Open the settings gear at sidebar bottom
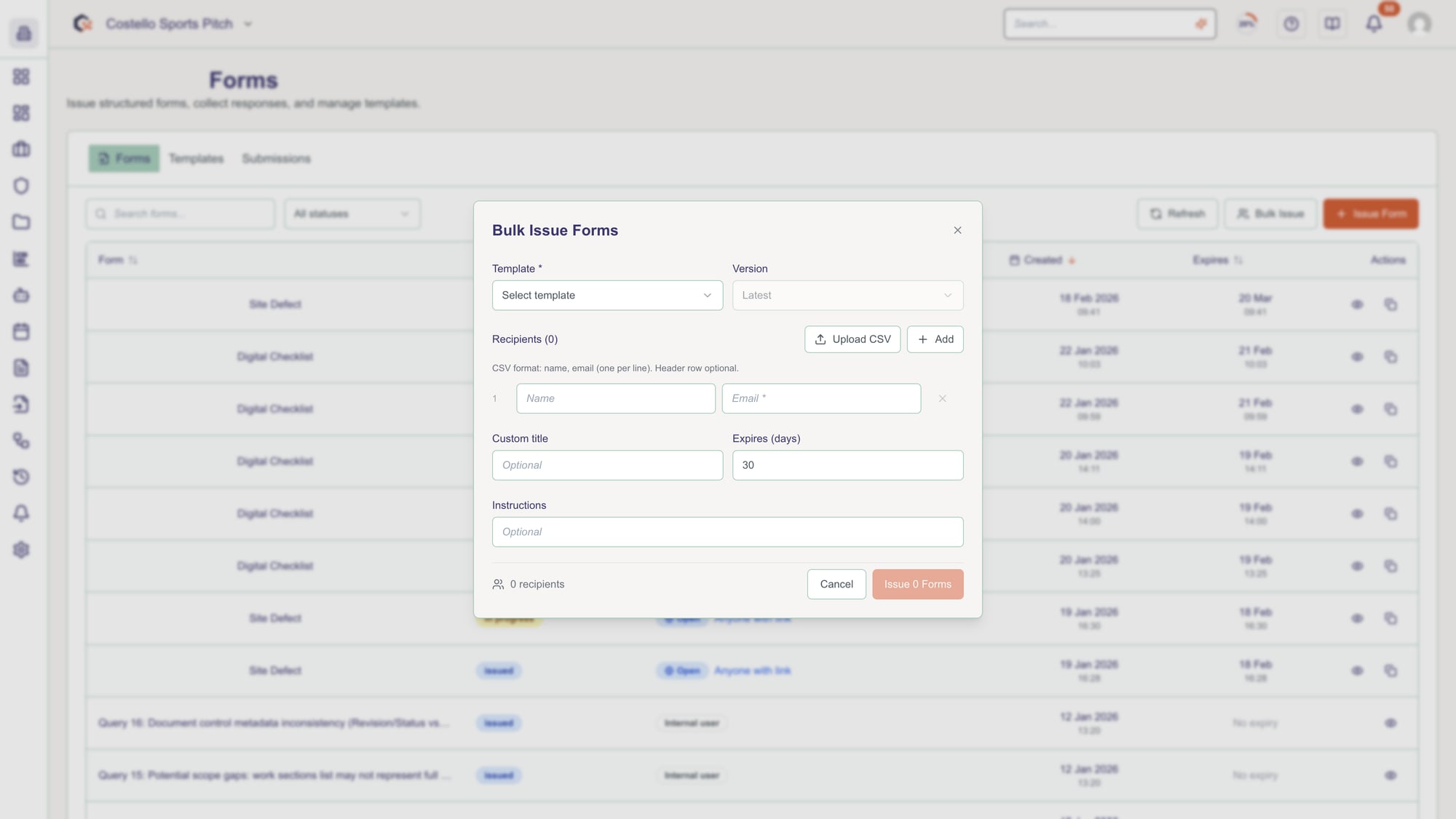Viewport: 1456px width, 819px height. pos(22,550)
